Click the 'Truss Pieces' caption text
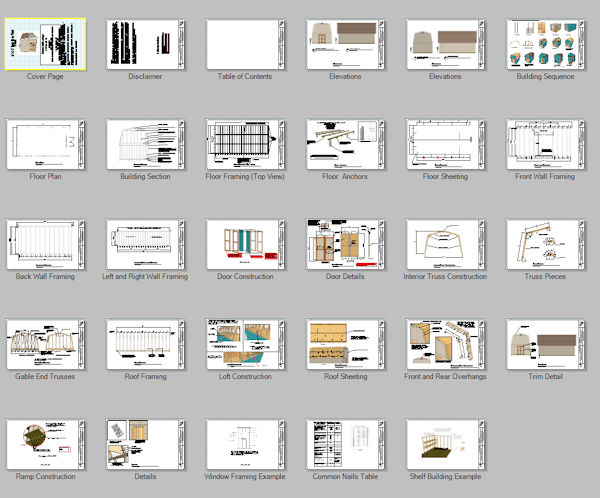This screenshot has height=498, width=600. click(x=545, y=276)
